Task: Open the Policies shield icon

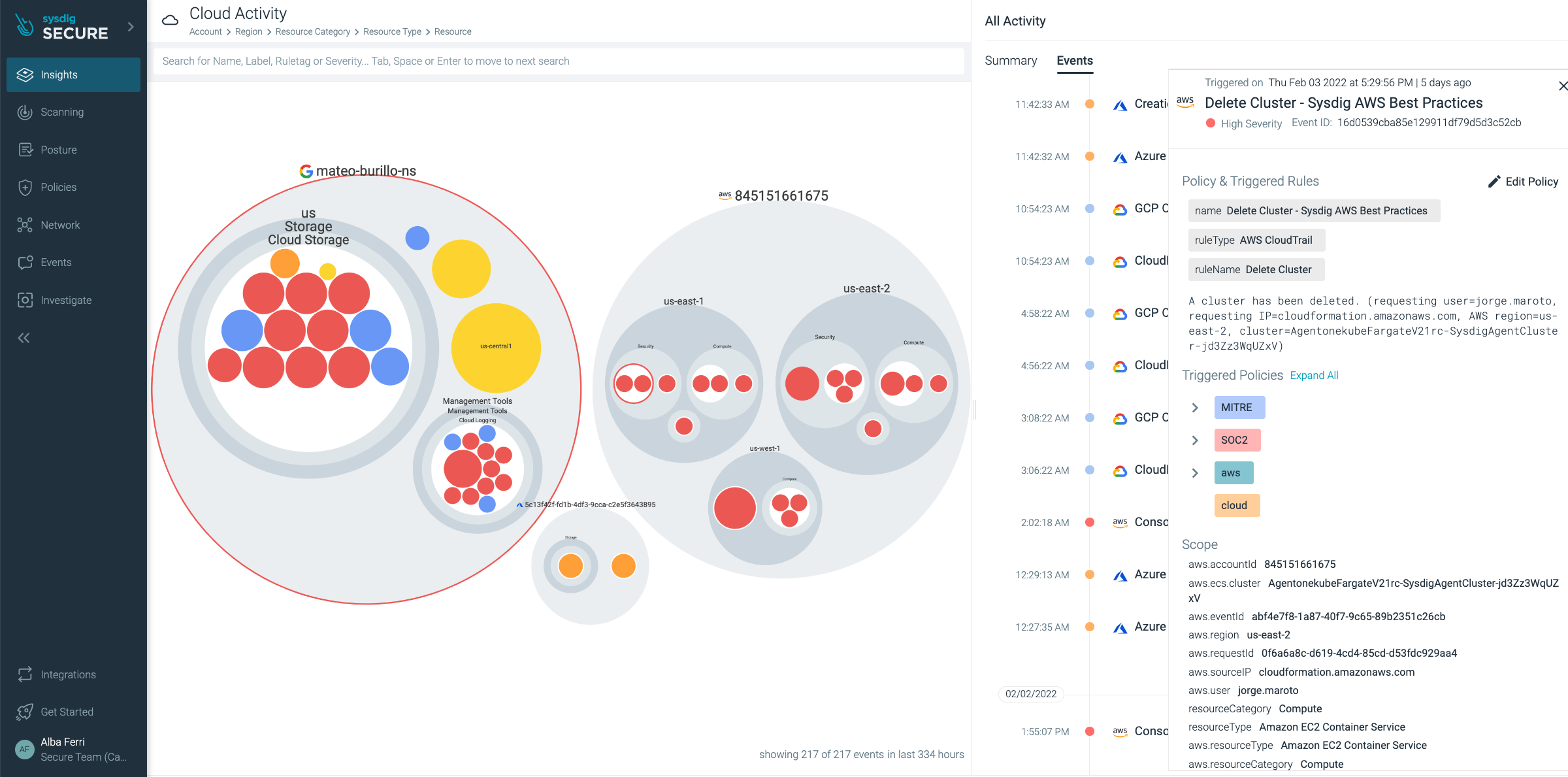Action: pos(25,188)
